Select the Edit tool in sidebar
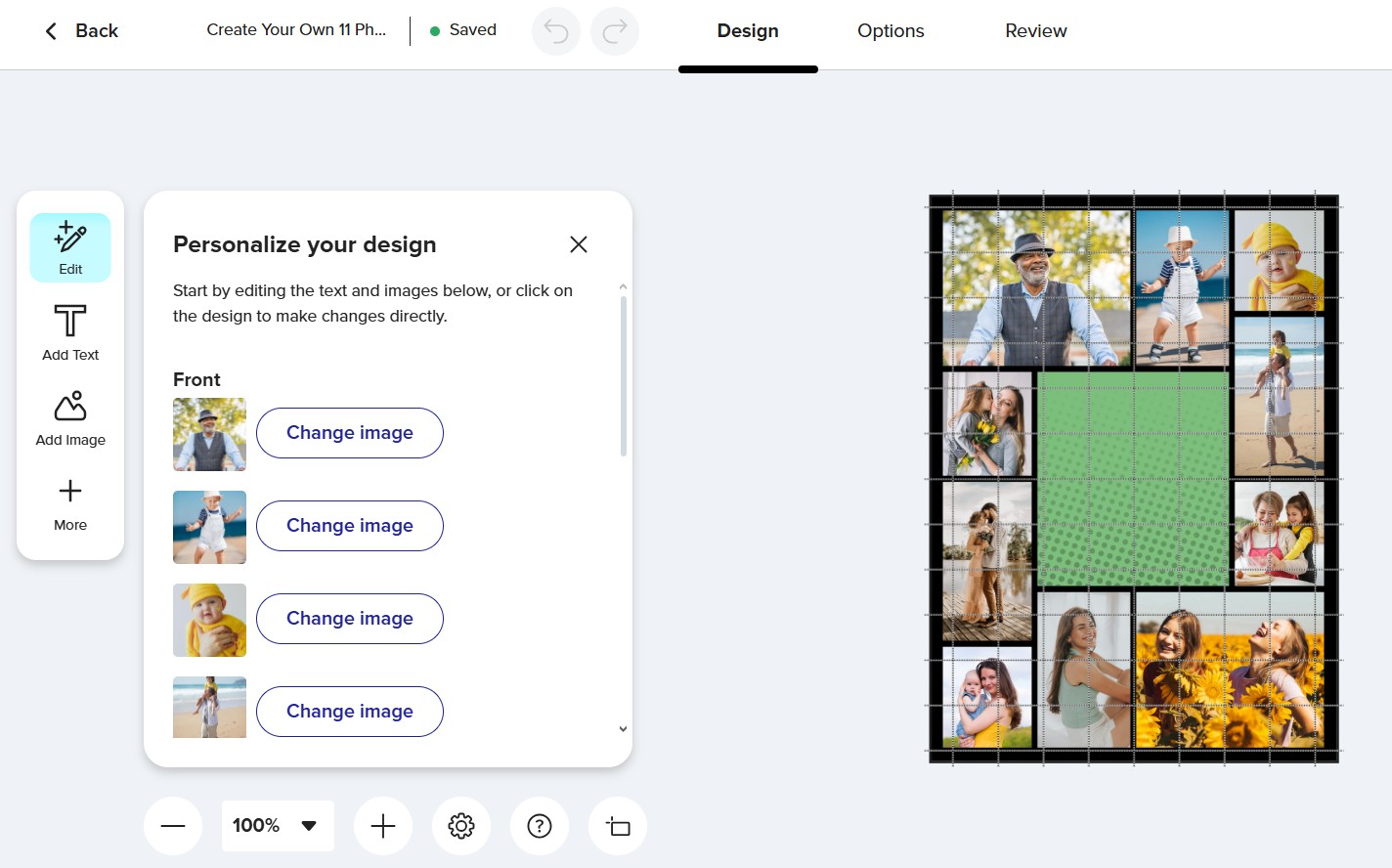Screen dimensions: 1392x868 click(70, 248)
